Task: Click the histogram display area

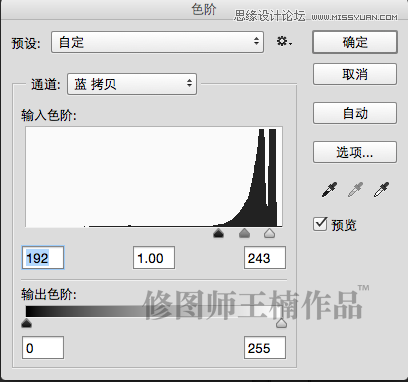Action: (154, 177)
